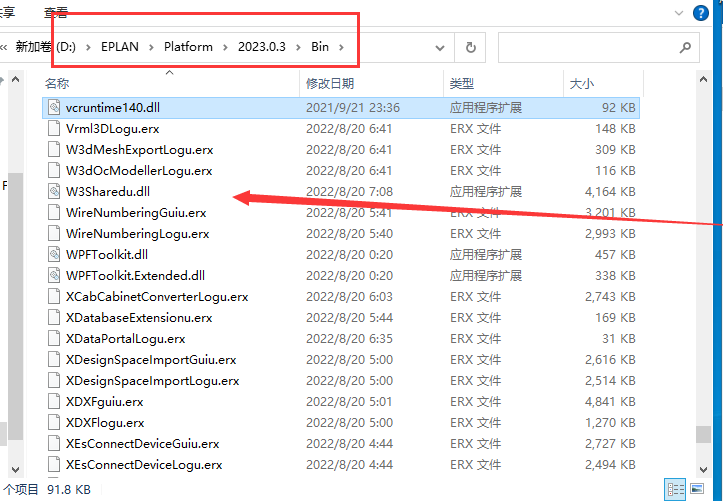The width and height of the screenshot is (723, 501).
Task: Click navigation pane scrollbar up arrow
Action: [x=16, y=79]
